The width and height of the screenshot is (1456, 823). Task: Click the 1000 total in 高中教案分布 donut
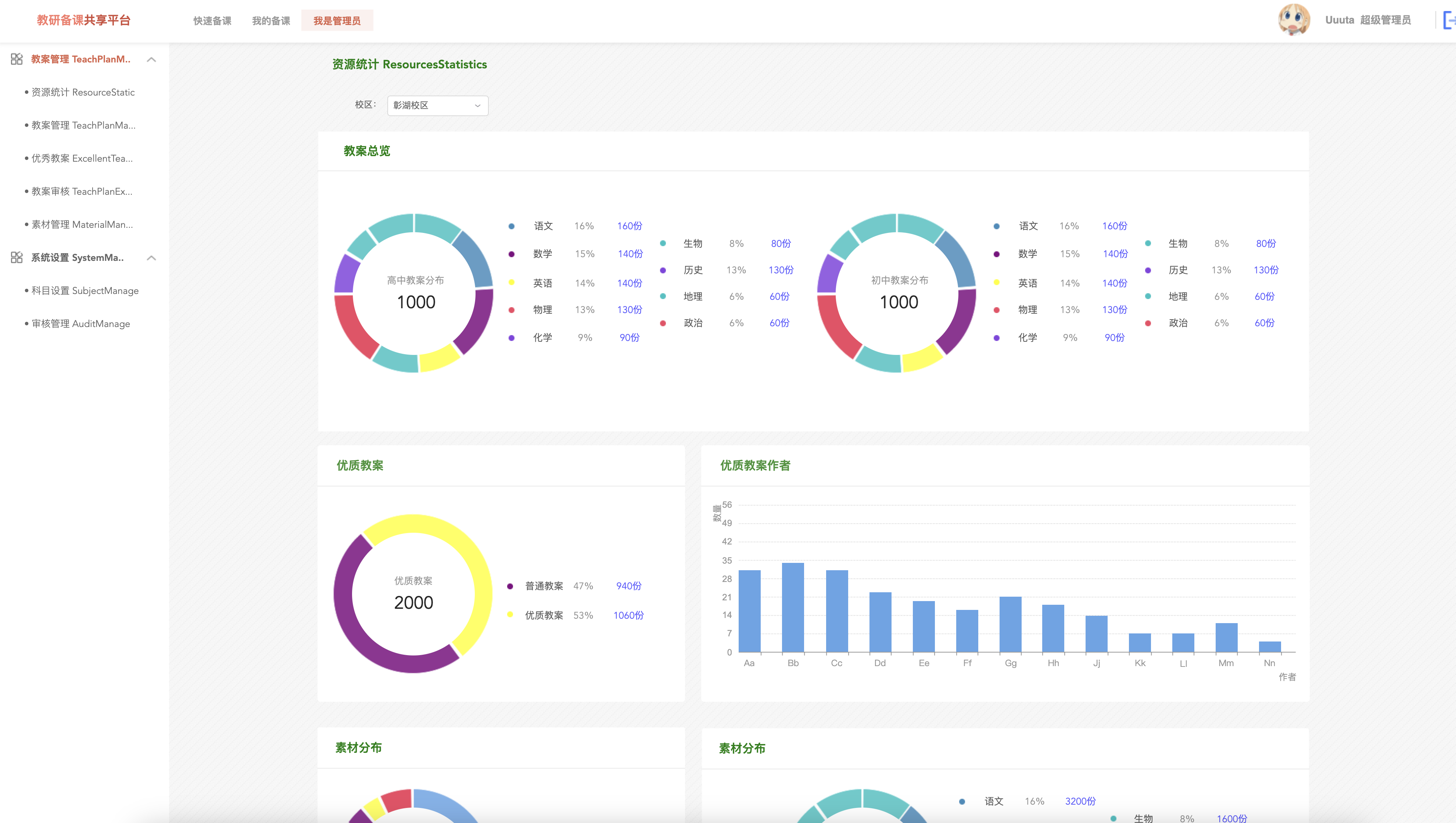[x=416, y=302]
